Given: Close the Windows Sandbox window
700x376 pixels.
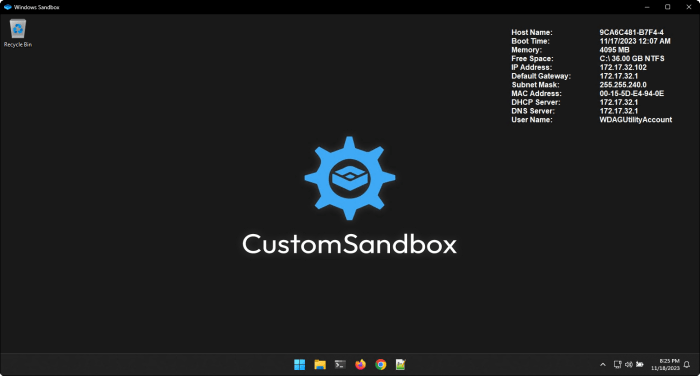Looking at the screenshot, I should 688,7.
